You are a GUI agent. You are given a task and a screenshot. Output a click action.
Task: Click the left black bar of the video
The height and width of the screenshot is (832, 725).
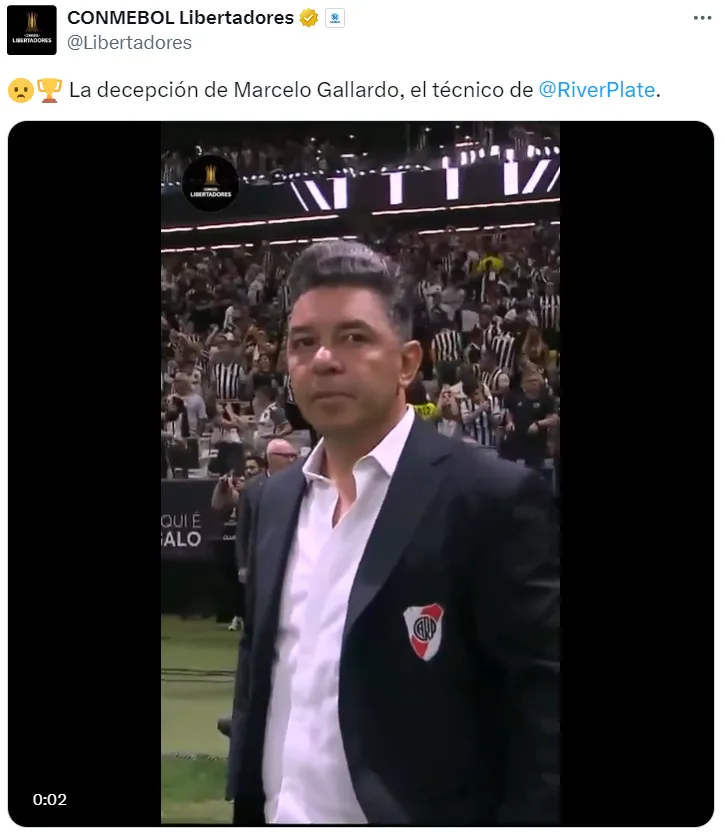click(85, 472)
